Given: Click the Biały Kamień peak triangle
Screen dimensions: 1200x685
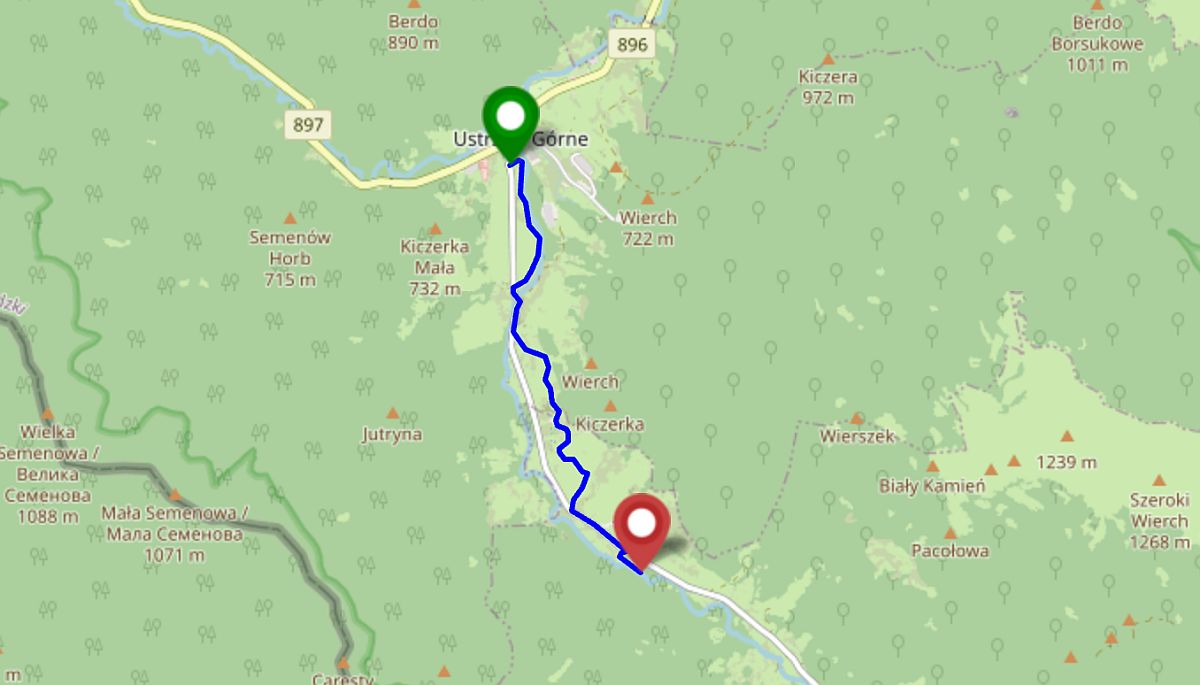Looking at the screenshot, I should [933, 467].
